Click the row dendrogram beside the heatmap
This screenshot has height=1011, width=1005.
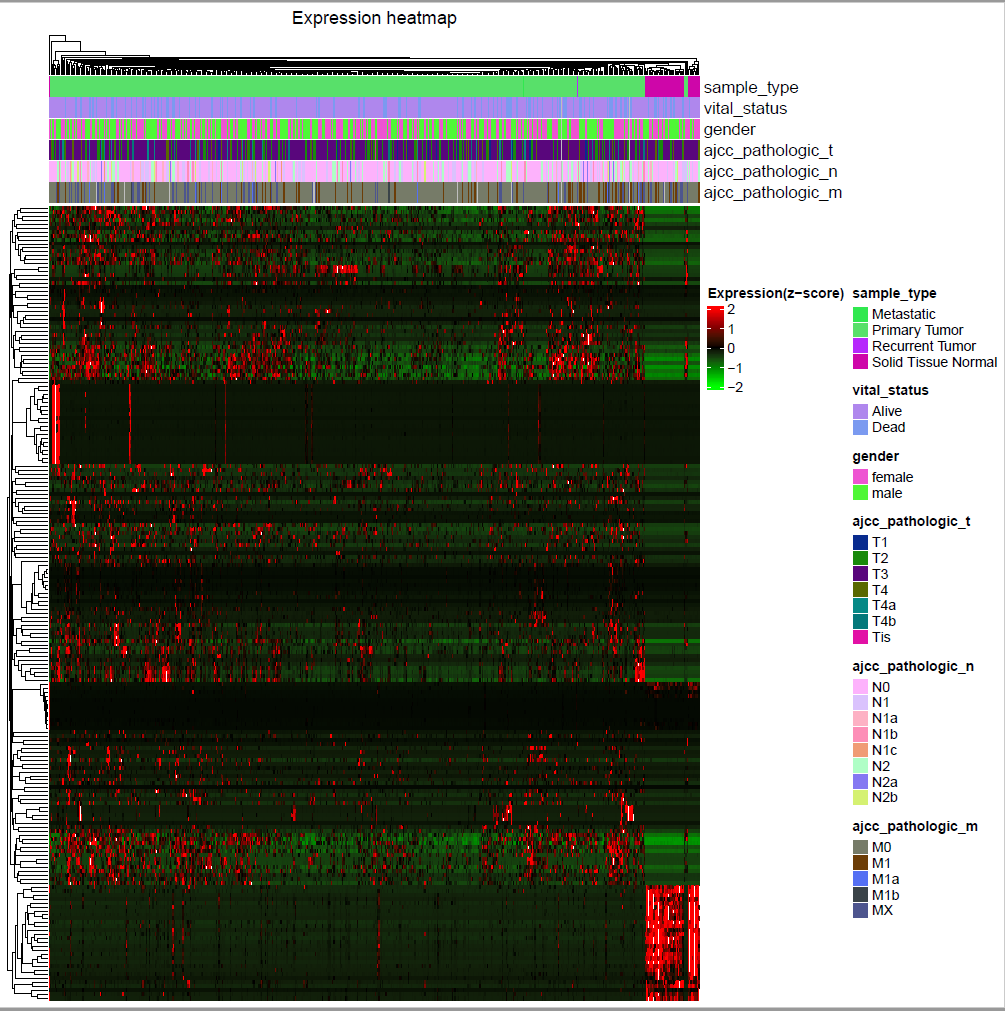coord(28,604)
